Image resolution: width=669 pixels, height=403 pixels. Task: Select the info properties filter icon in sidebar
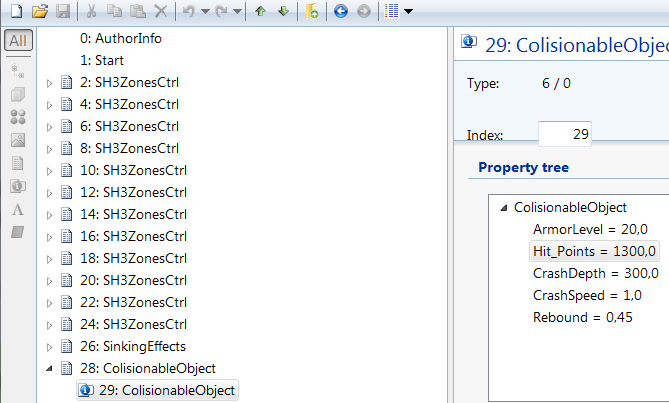click(x=18, y=186)
